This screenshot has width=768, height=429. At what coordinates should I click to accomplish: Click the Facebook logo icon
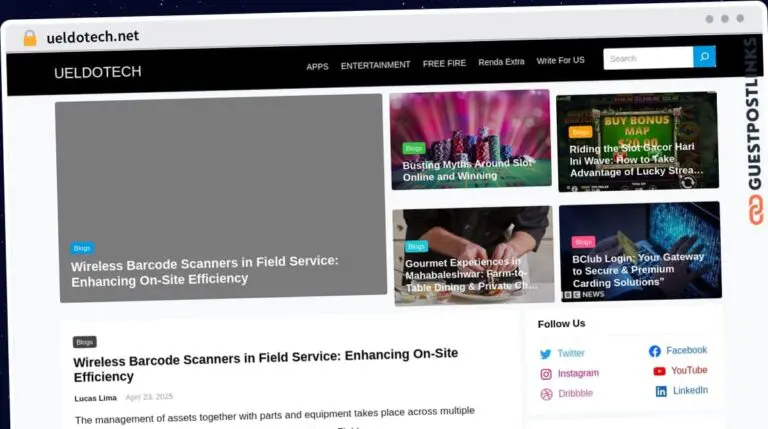(655, 351)
